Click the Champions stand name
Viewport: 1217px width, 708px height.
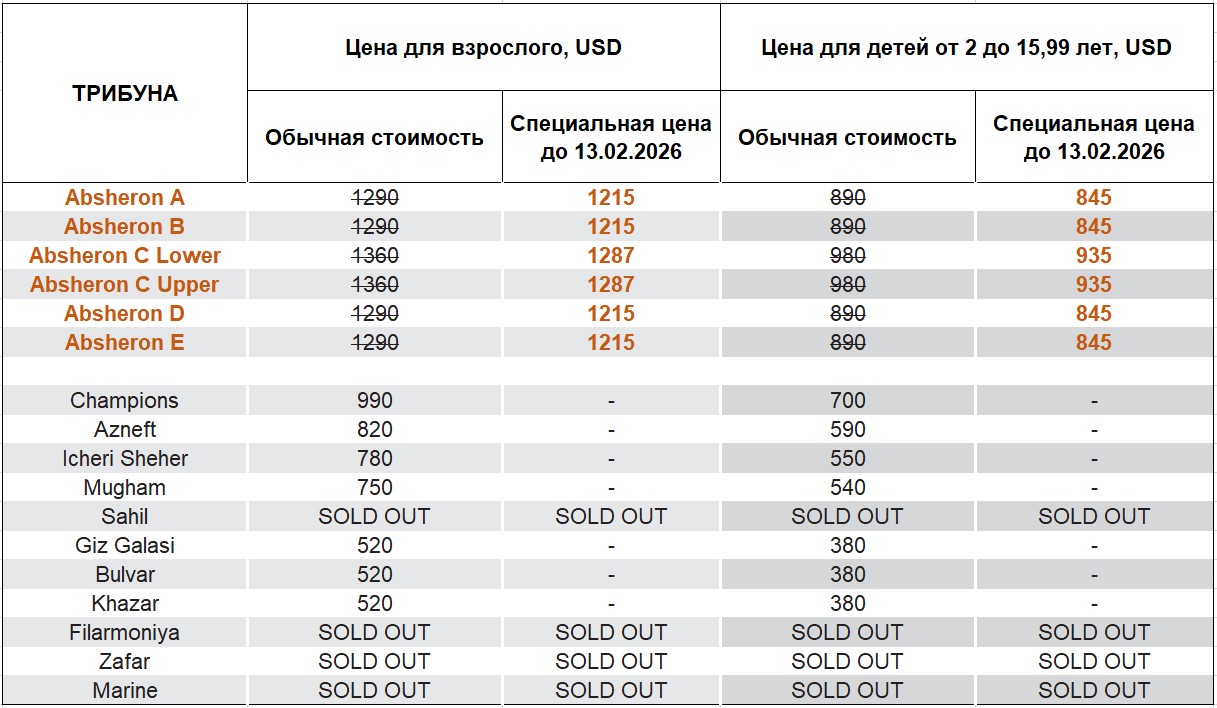pyautogui.click(x=125, y=401)
